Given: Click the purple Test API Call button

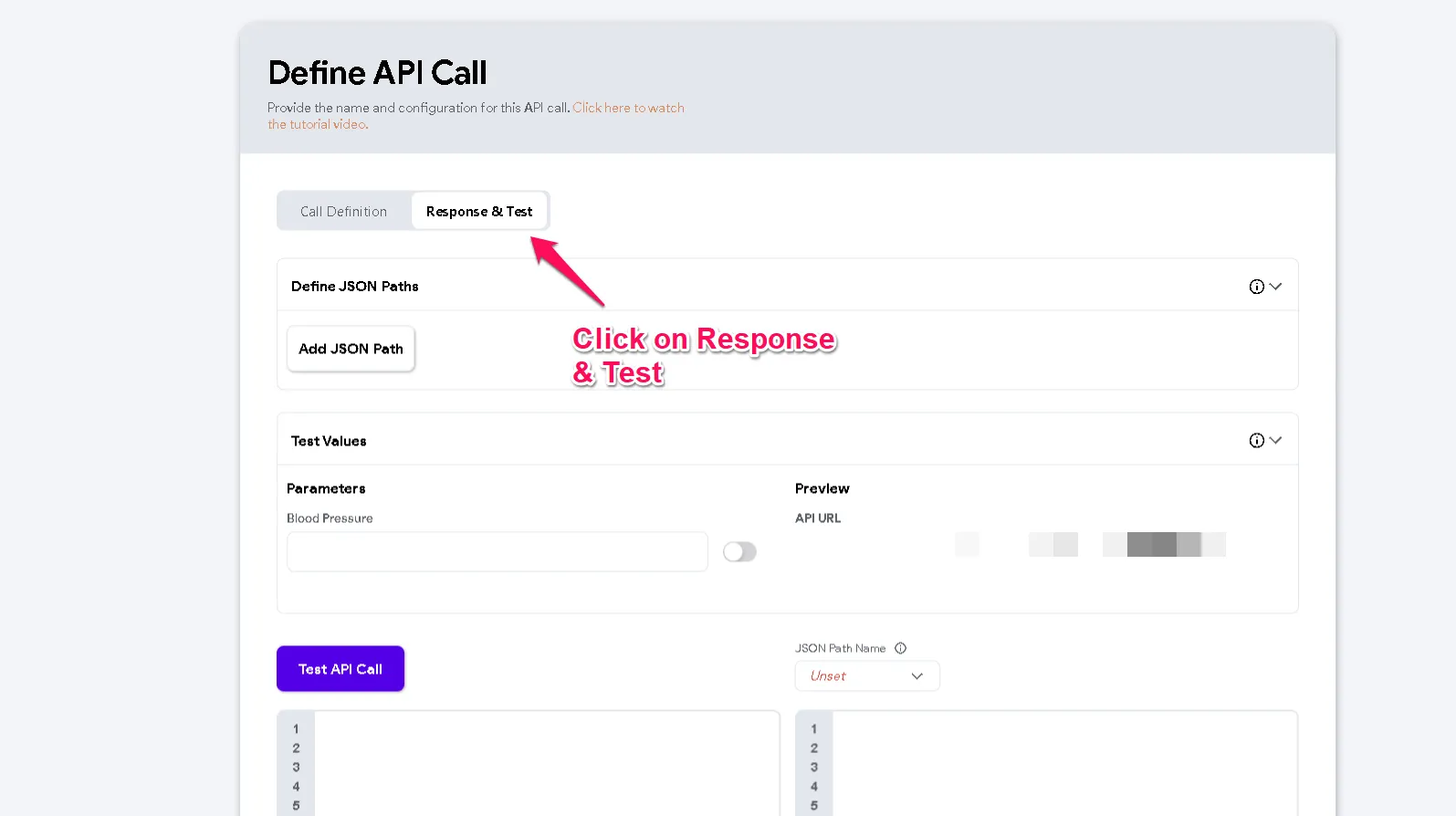Looking at the screenshot, I should point(340,669).
